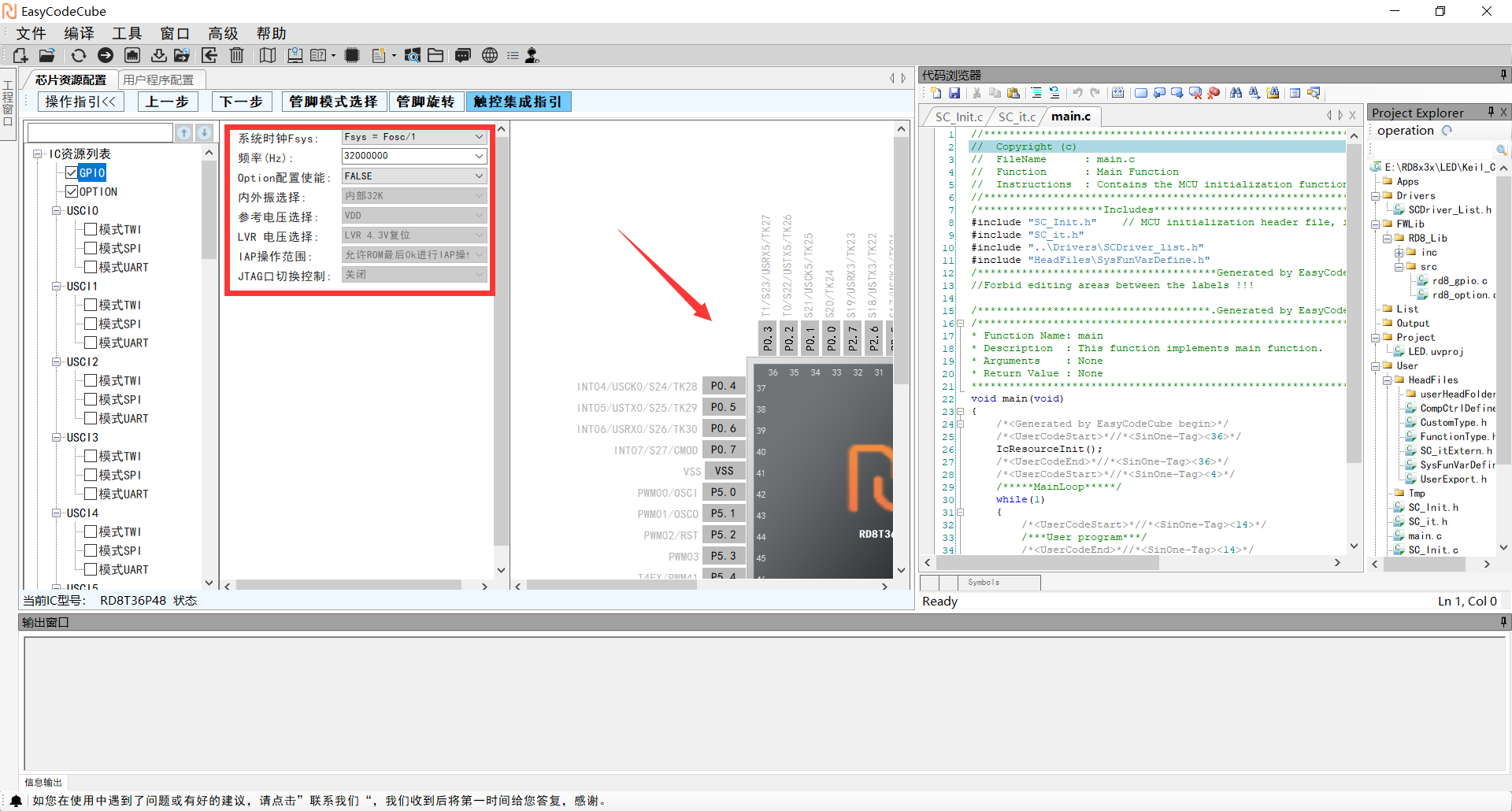Open the Option配置使能 FALSE dropdown
Image resolution: width=1512 pixels, height=811 pixels.
[414, 176]
